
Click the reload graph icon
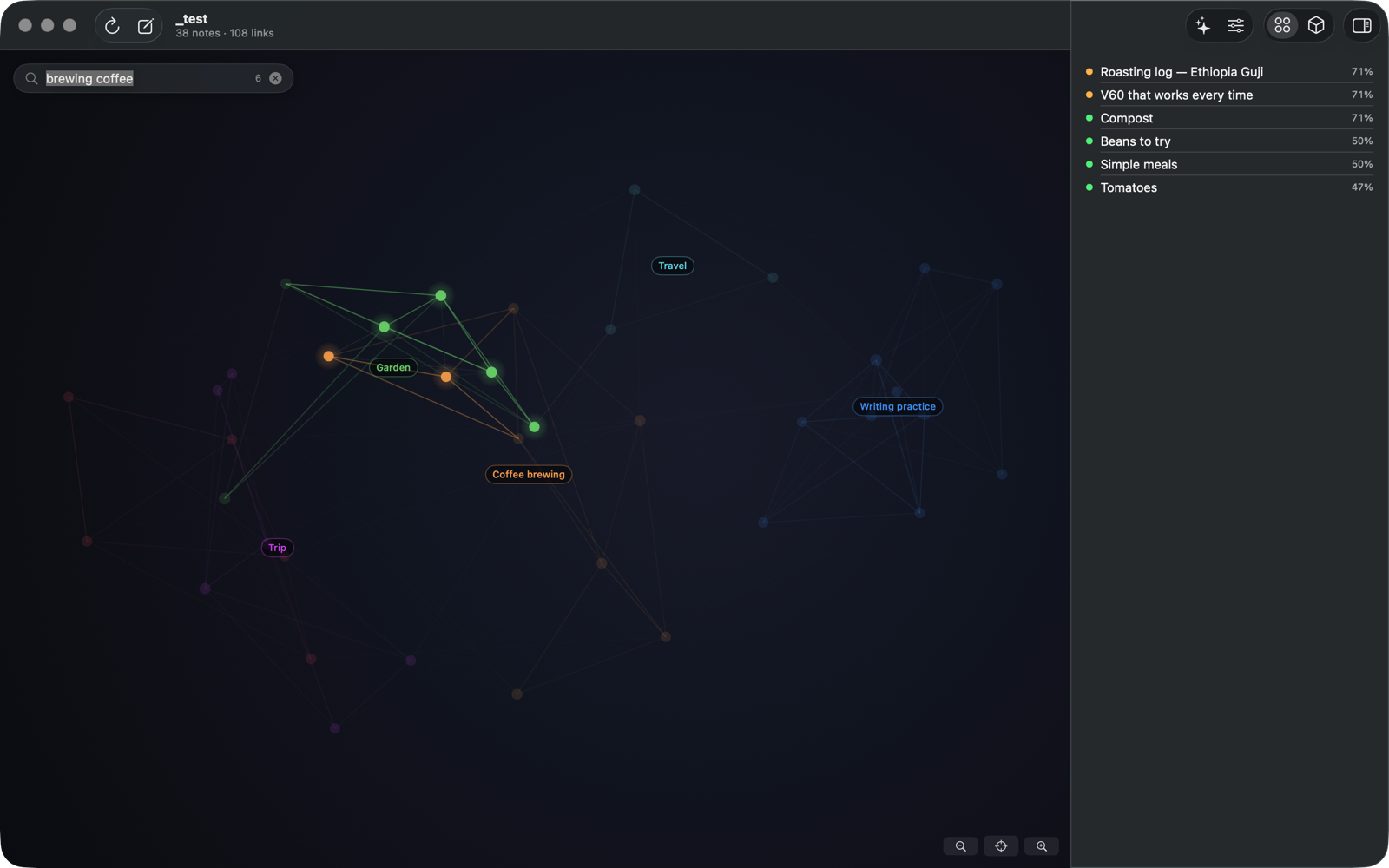(x=112, y=26)
